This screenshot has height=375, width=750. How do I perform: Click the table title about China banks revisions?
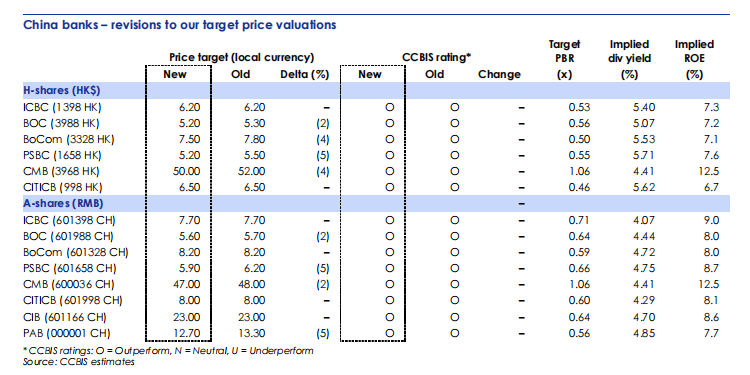click(179, 25)
